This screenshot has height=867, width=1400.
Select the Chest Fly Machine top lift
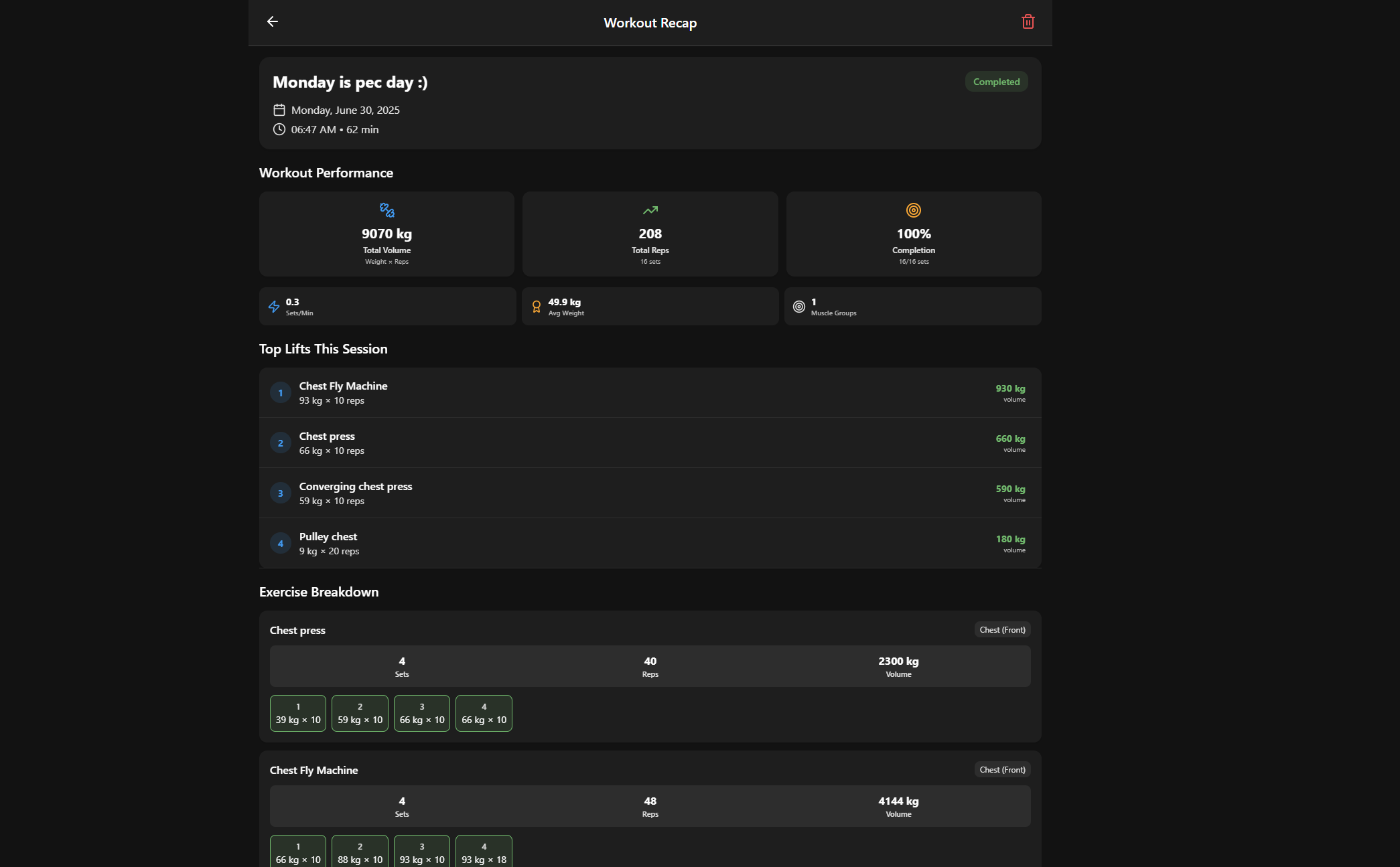point(650,393)
